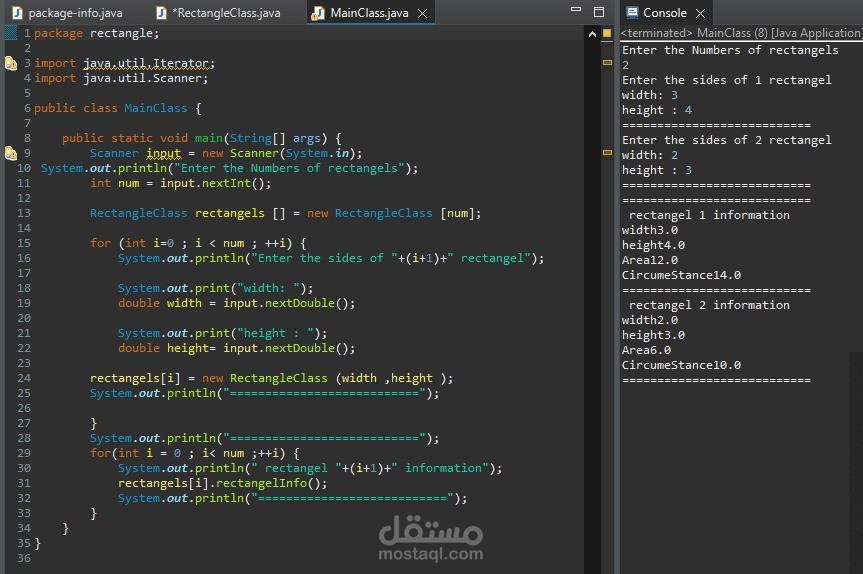The image size is (863, 574).
Task: Activate the Console view tab
Action: pyautogui.click(x=665, y=13)
